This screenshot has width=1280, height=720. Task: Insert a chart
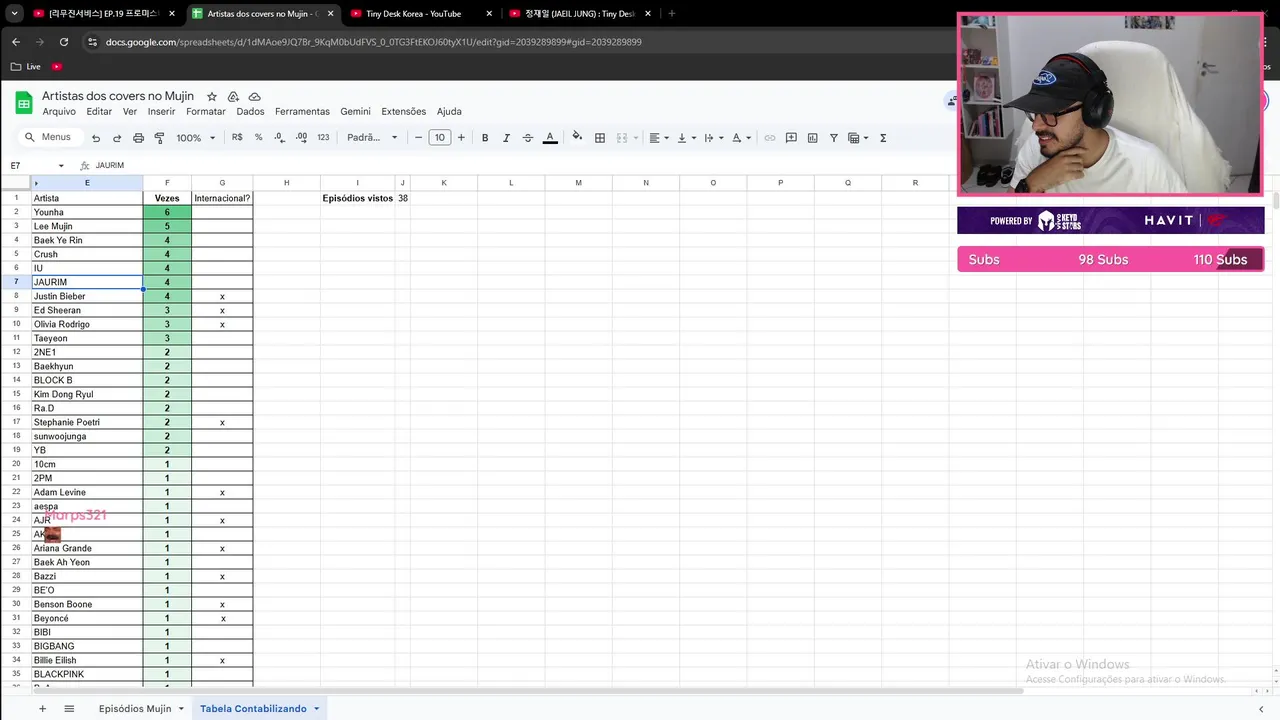[x=812, y=138]
